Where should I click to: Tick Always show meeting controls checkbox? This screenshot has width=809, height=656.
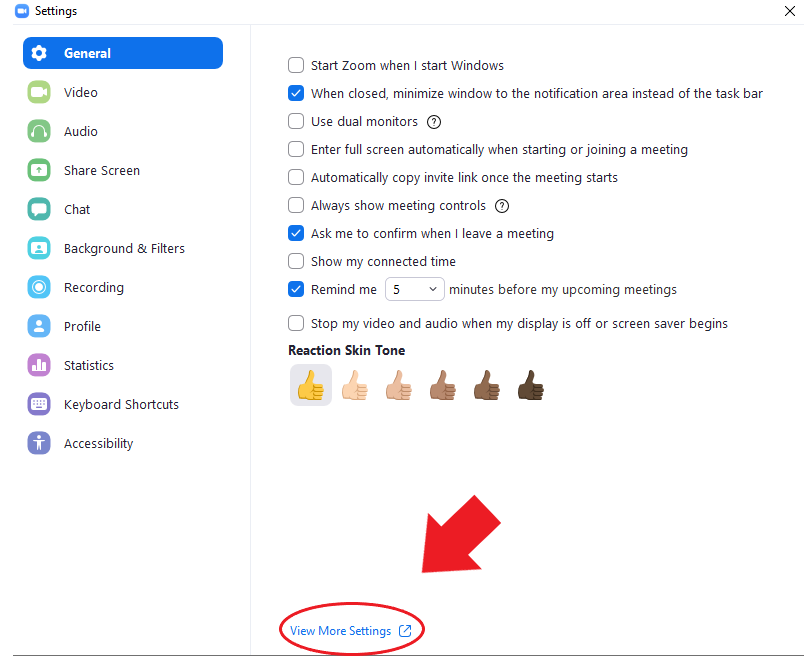296,205
